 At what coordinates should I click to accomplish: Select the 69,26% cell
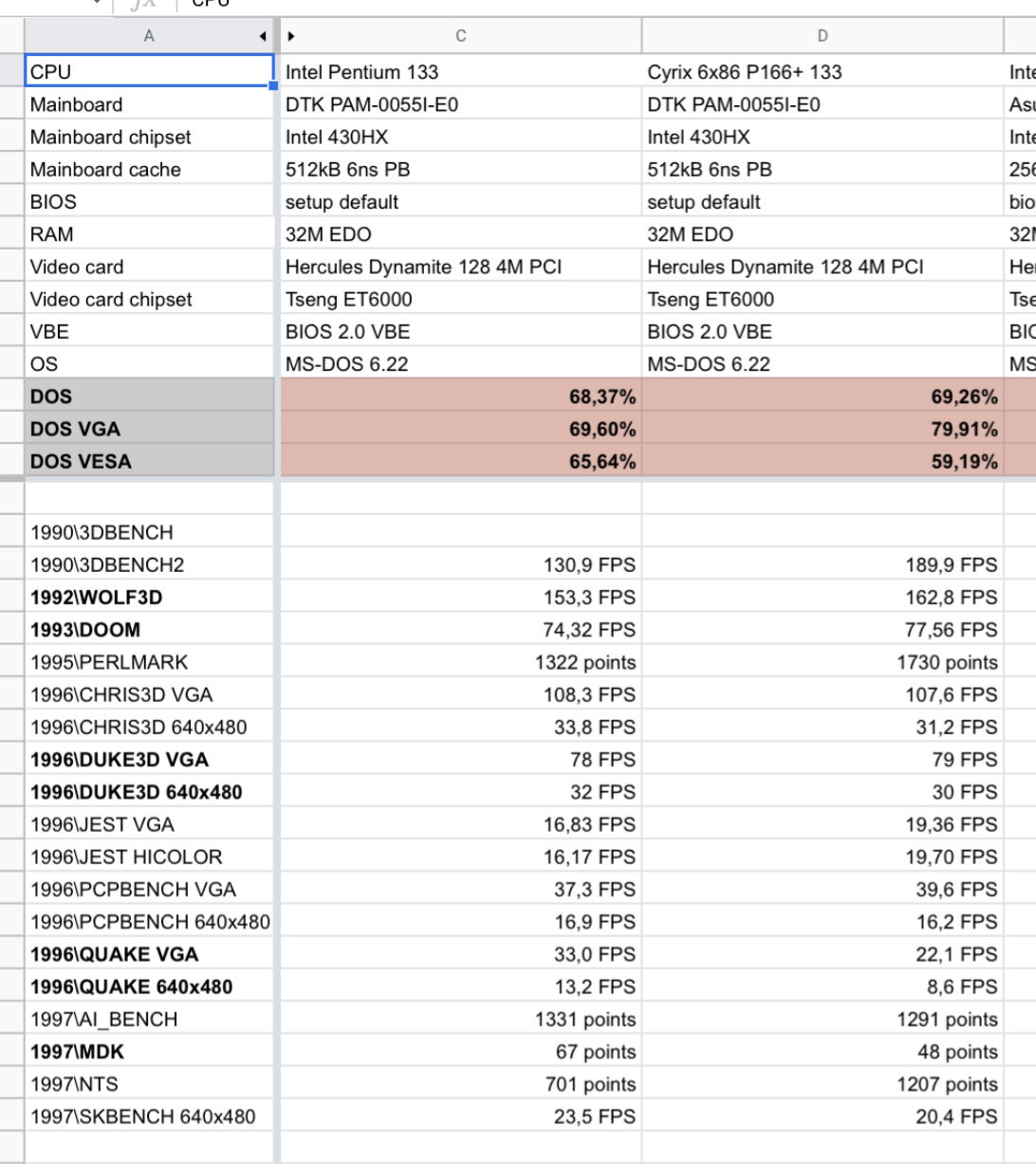[x=823, y=397]
